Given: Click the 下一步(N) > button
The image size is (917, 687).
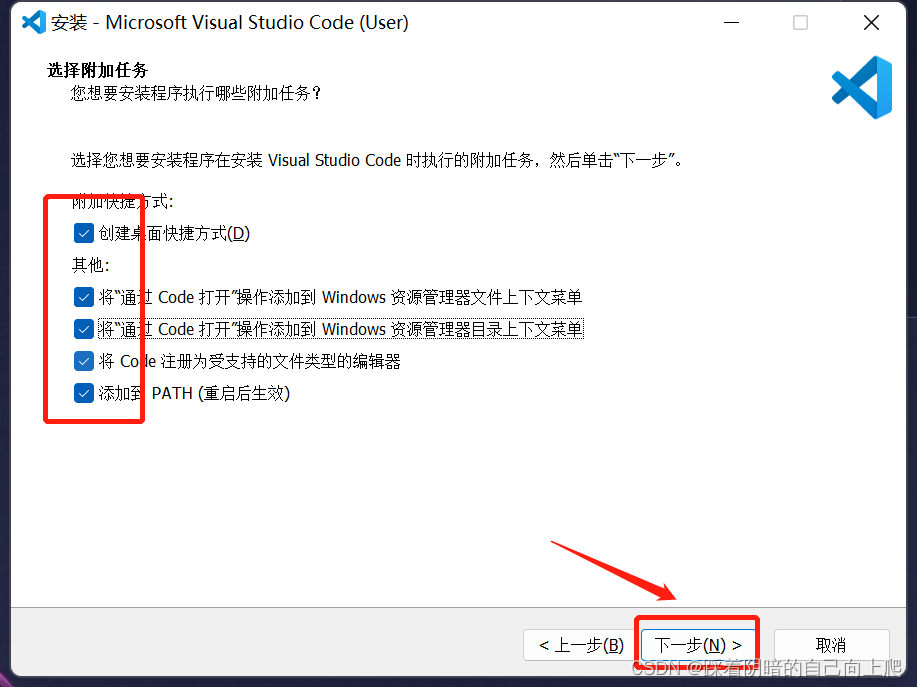Looking at the screenshot, I should point(698,645).
